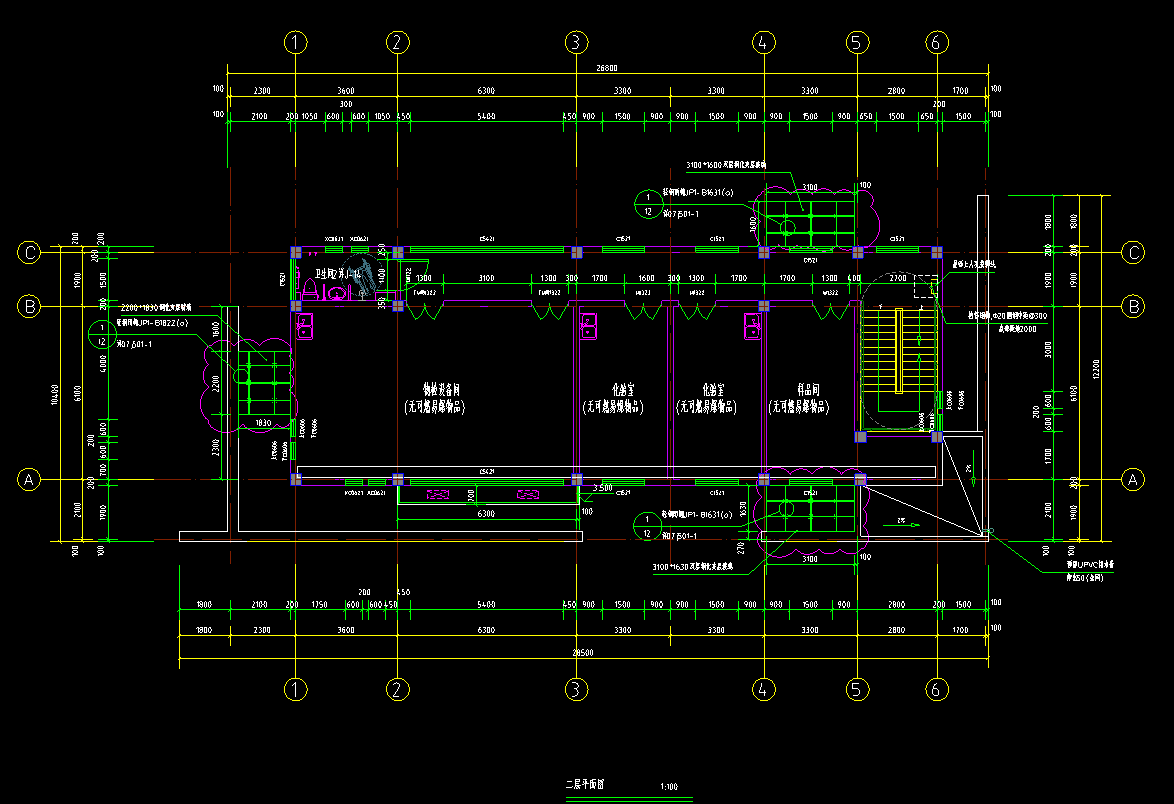Select axis bubble A on right side
Image resolution: width=1174 pixels, height=804 pixels.
tap(1134, 480)
